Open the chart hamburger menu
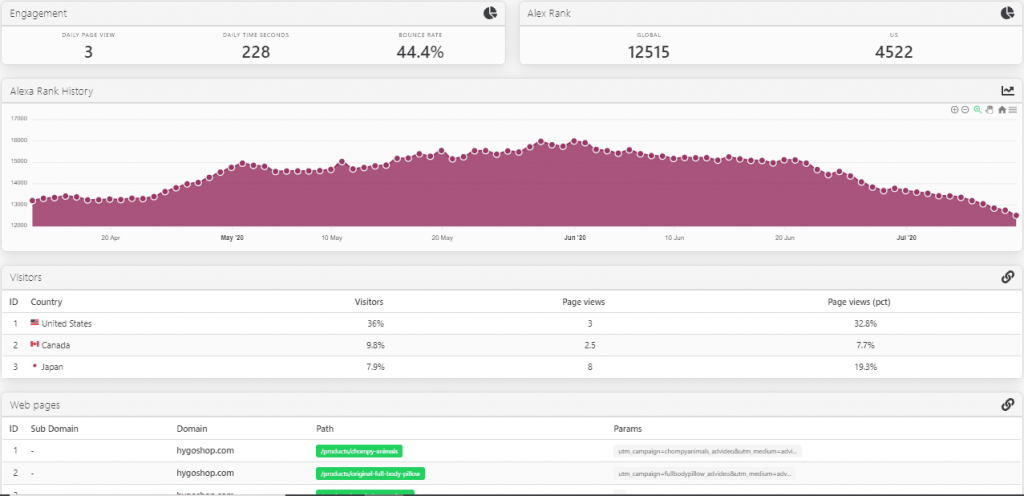 (x=1012, y=110)
